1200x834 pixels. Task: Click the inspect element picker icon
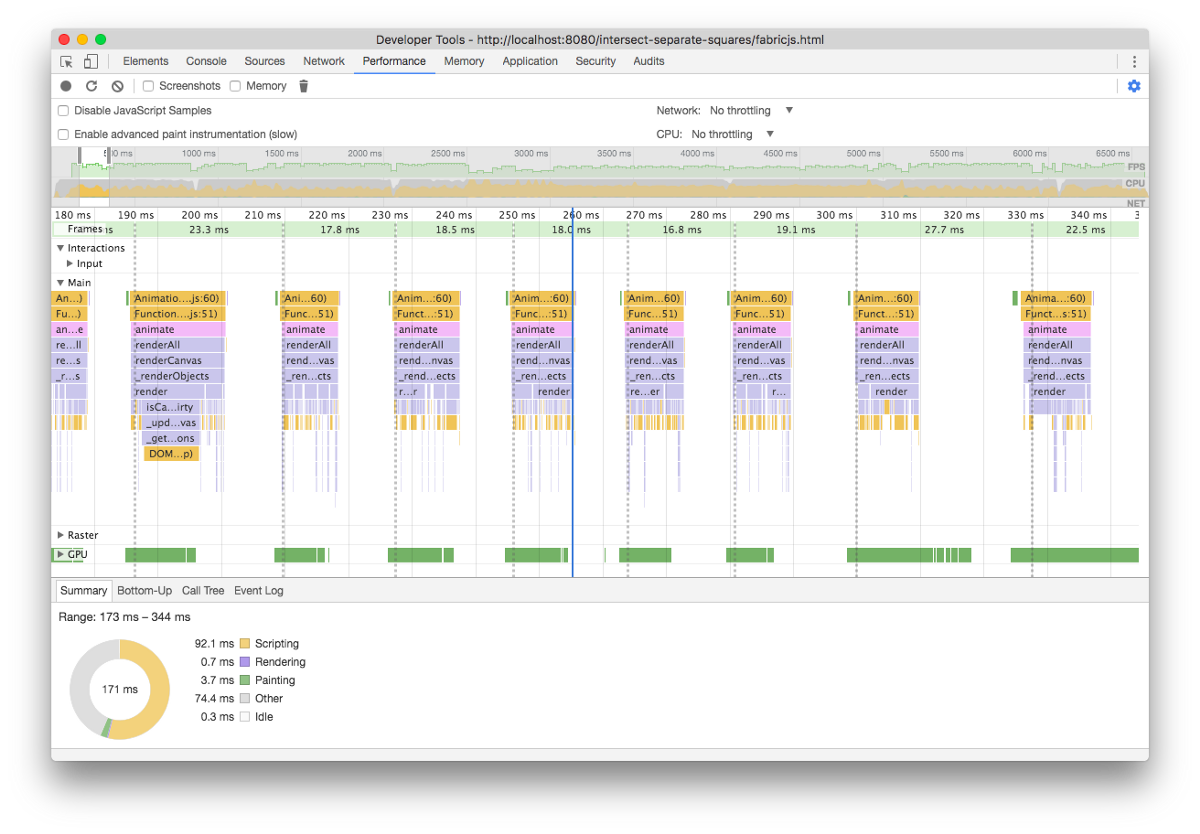pyautogui.click(x=67, y=61)
